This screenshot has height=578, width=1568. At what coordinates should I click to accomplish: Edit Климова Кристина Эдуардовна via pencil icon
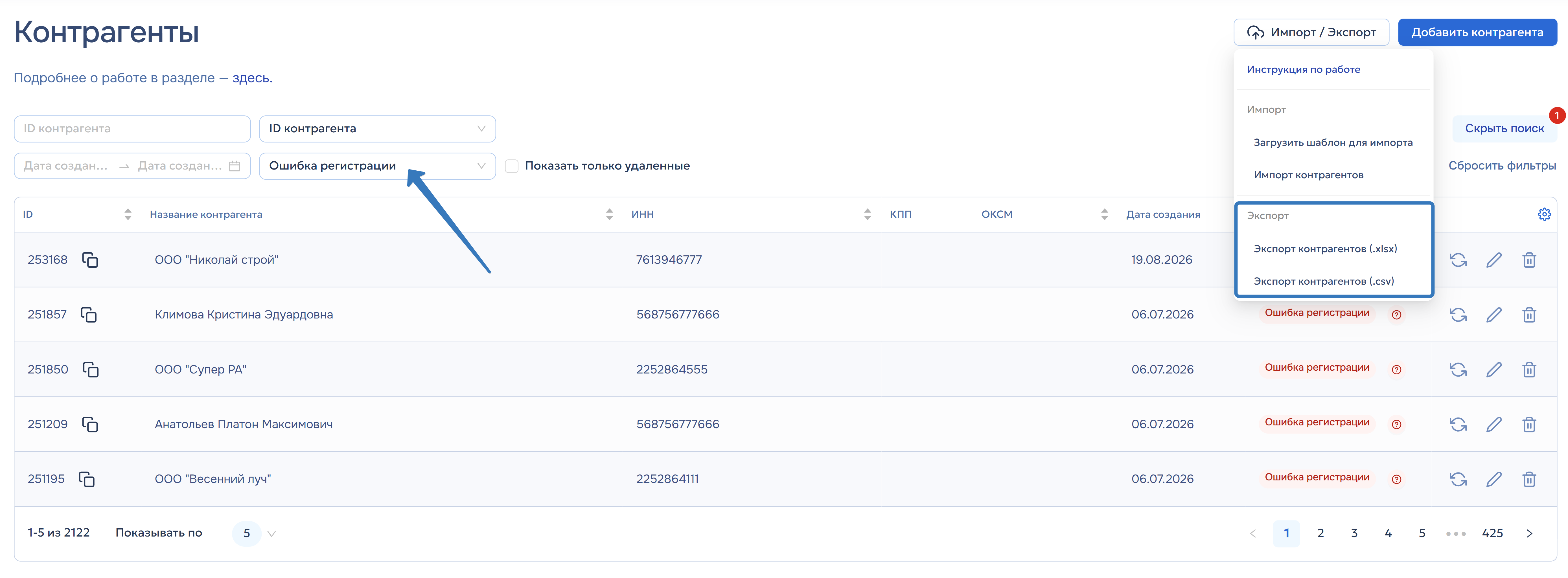tap(1494, 315)
